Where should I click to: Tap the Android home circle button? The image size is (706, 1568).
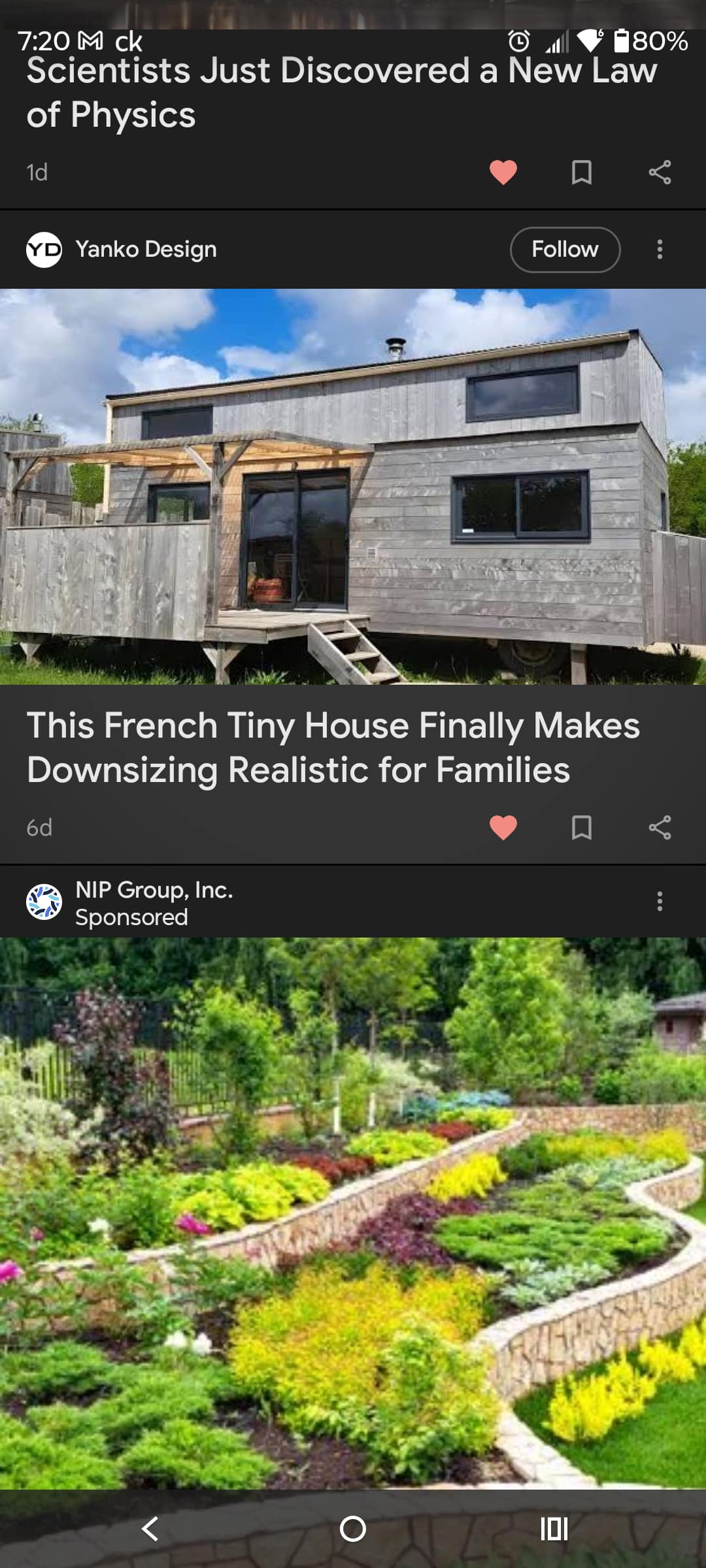353,1529
